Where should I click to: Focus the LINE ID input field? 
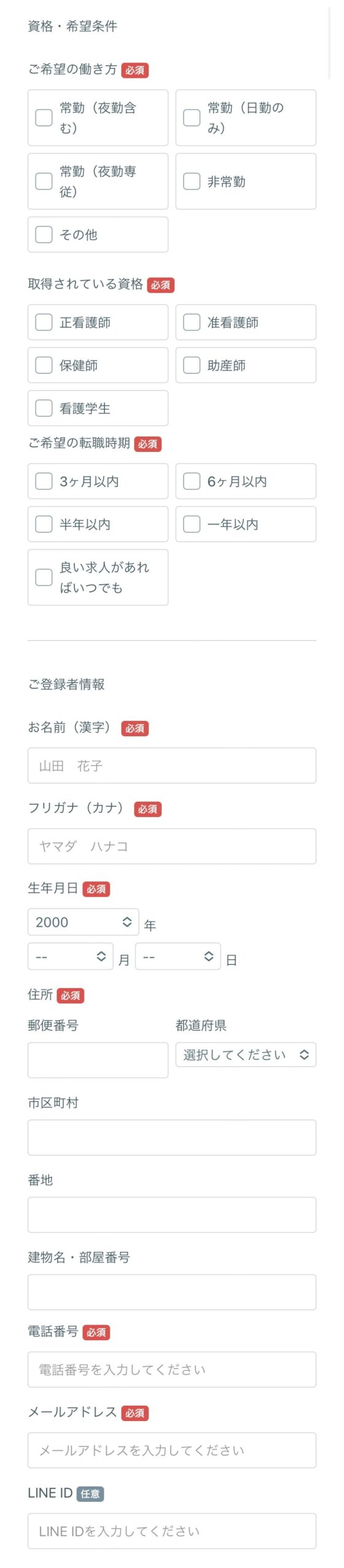tap(172, 1531)
